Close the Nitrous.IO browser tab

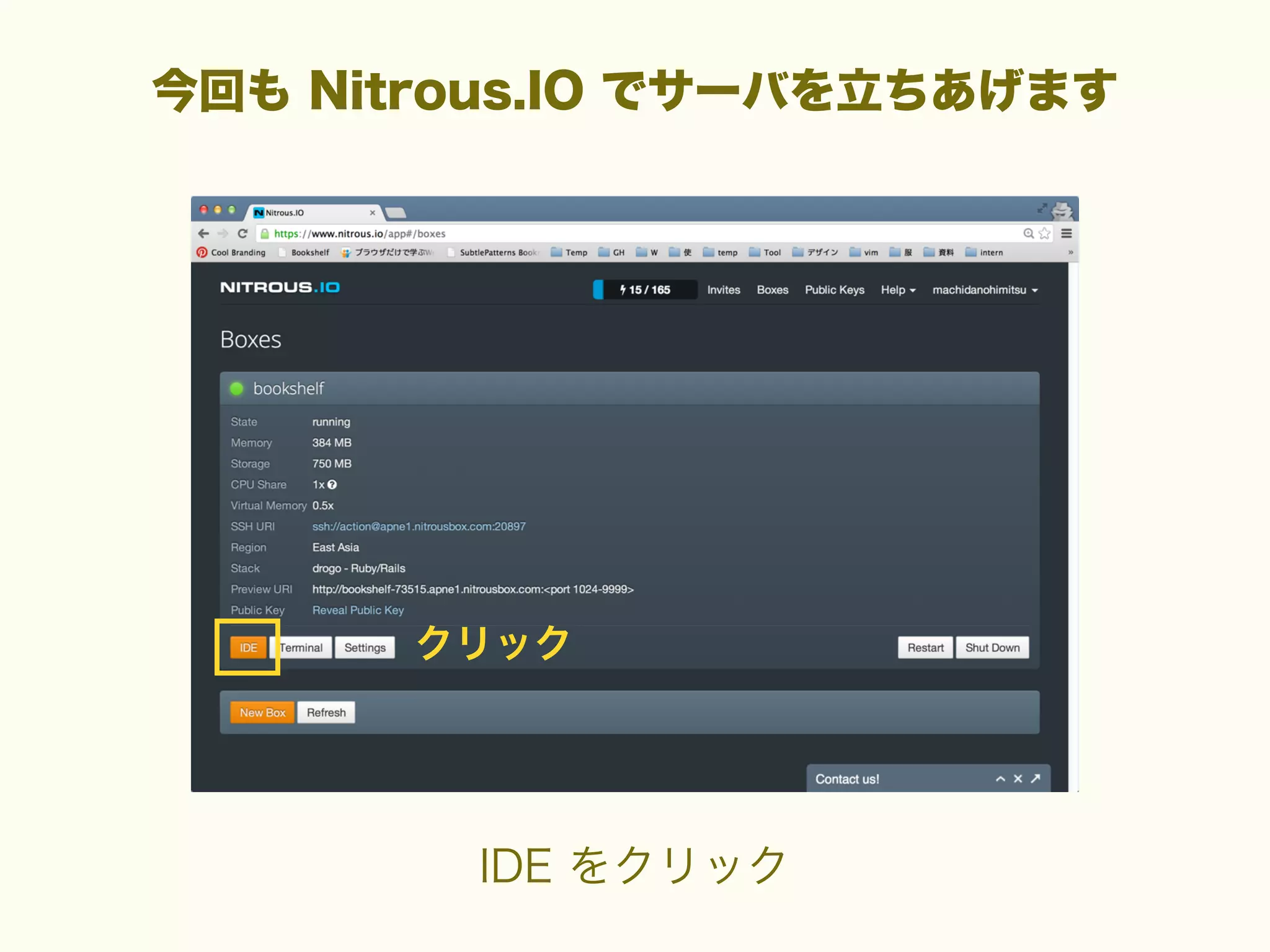point(372,213)
